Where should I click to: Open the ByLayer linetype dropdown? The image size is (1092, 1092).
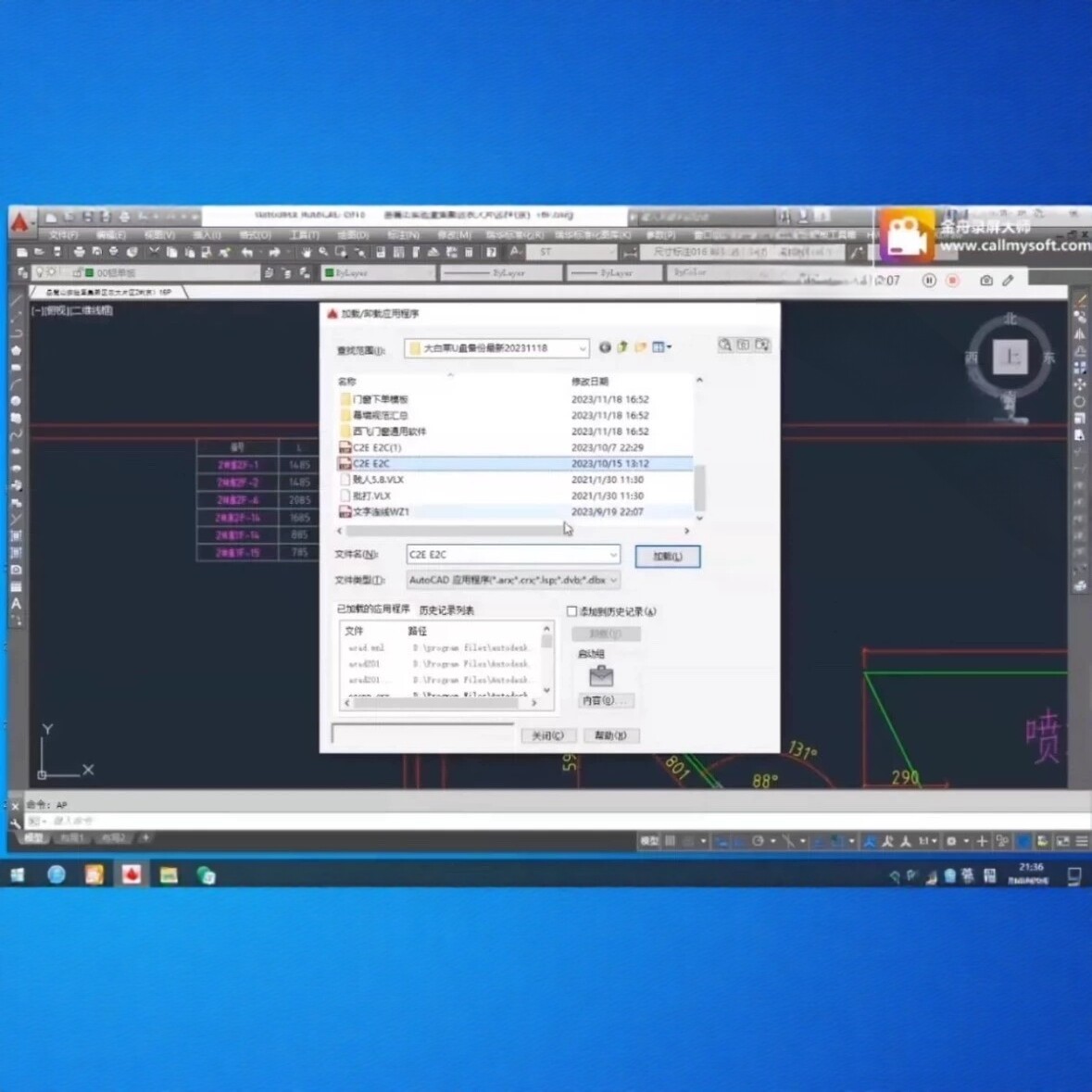[501, 273]
